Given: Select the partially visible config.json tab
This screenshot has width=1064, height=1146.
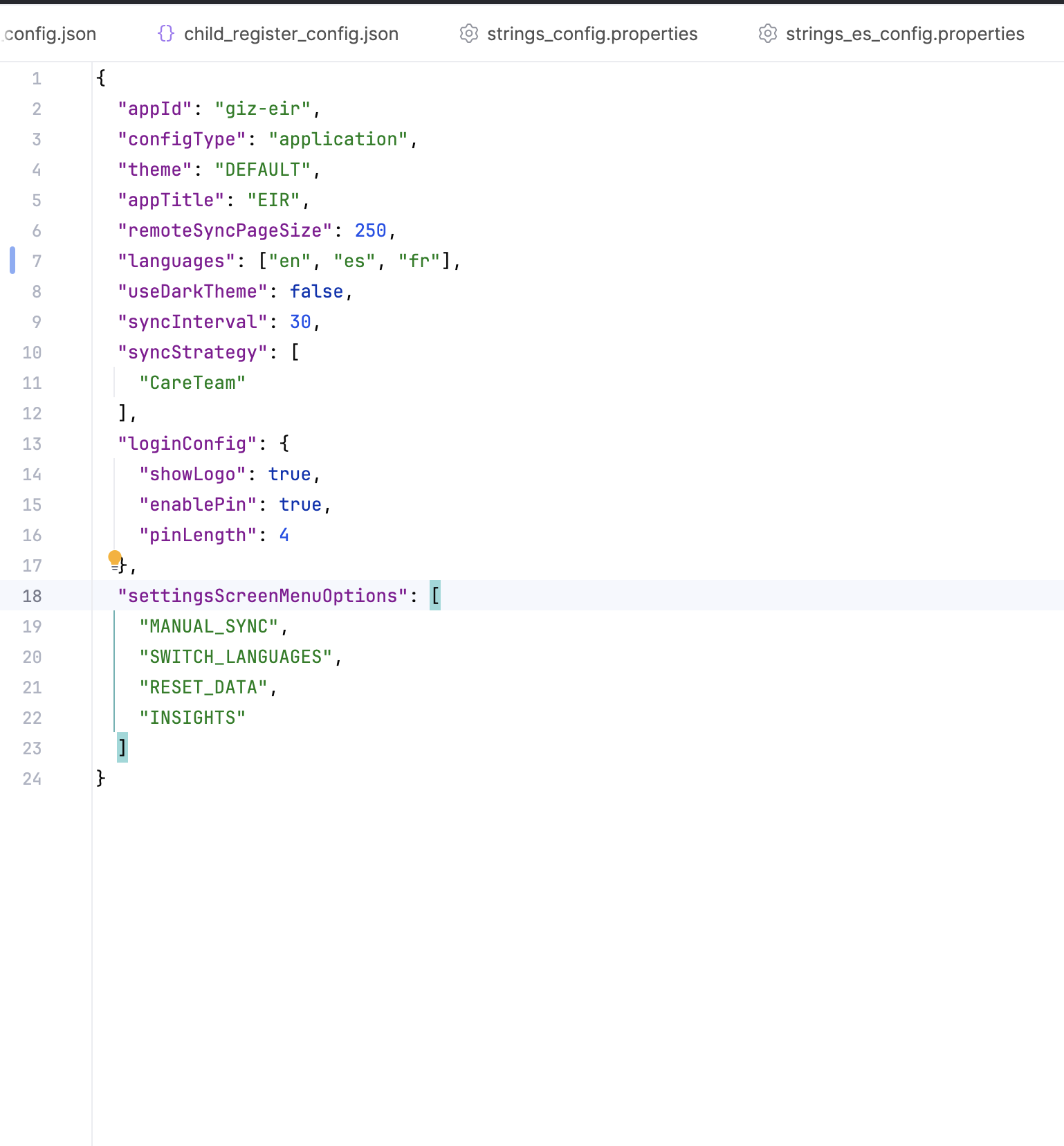Looking at the screenshot, I should click(x=48, y=34).
